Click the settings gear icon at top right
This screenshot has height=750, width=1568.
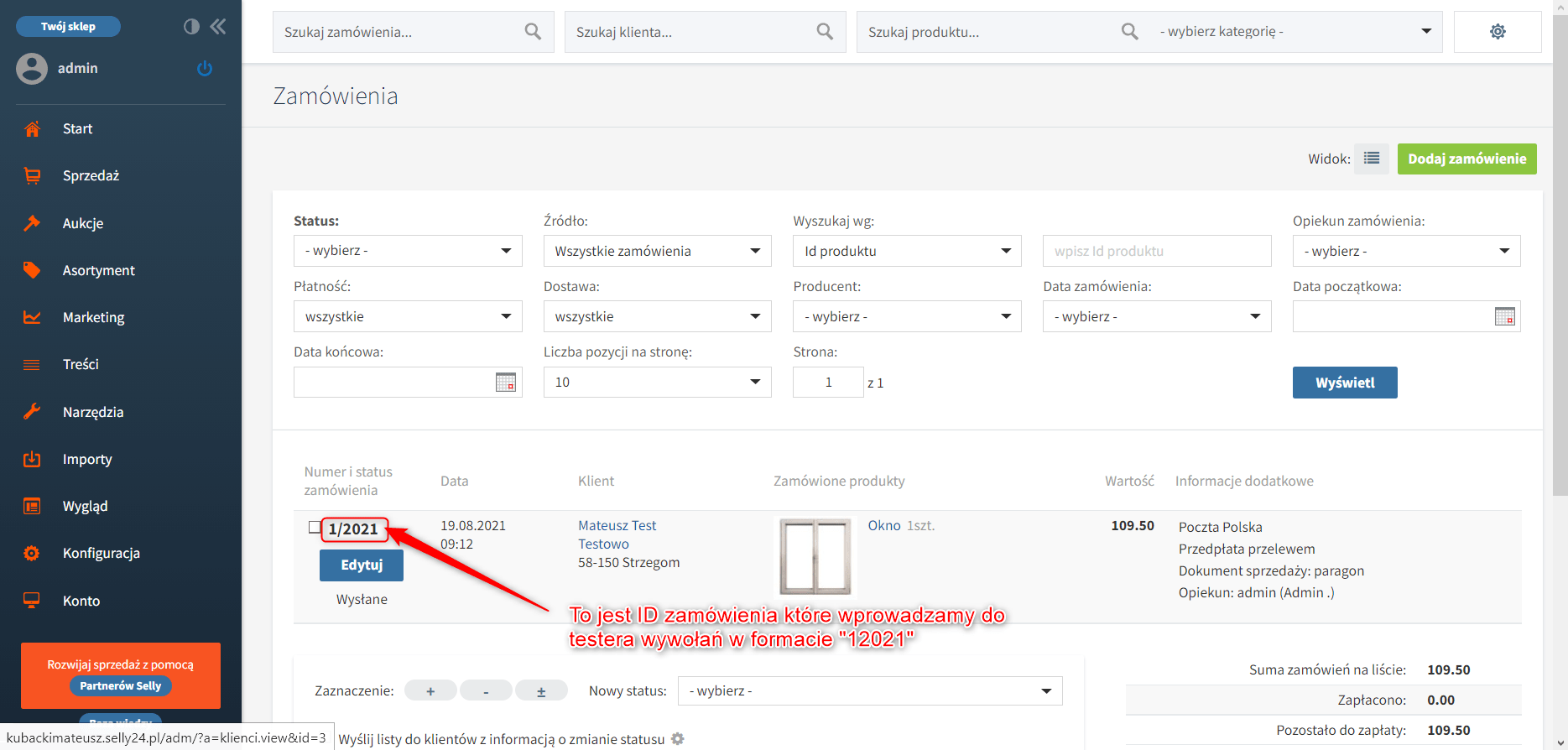(1498, 32)
